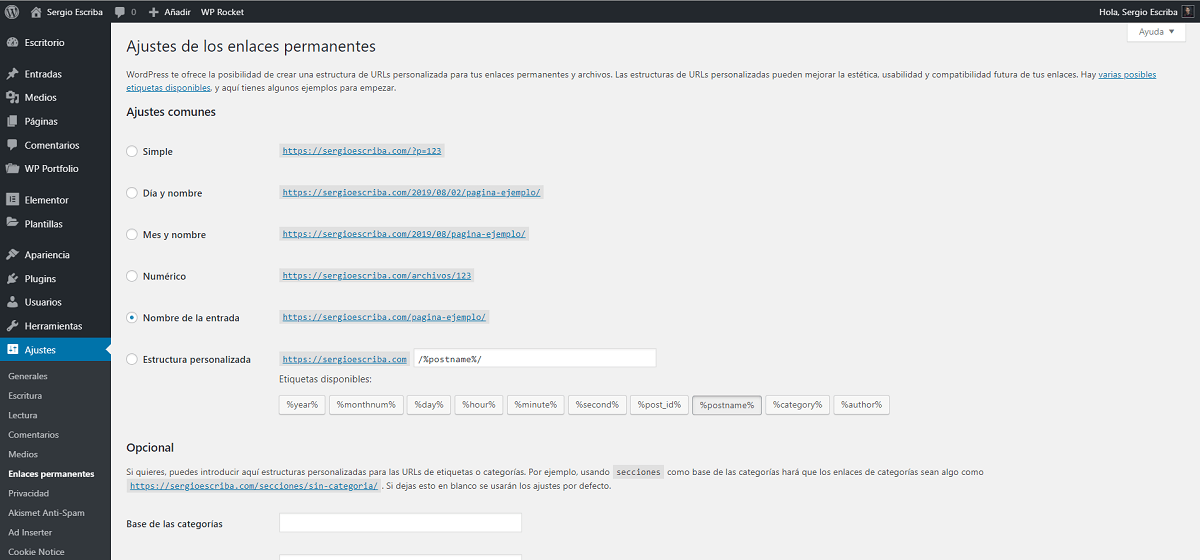The height and width of the screenshot is (560, 1200).
Task: Expand the Ayuda help dropdown
Action: [x=1157, y=31]
